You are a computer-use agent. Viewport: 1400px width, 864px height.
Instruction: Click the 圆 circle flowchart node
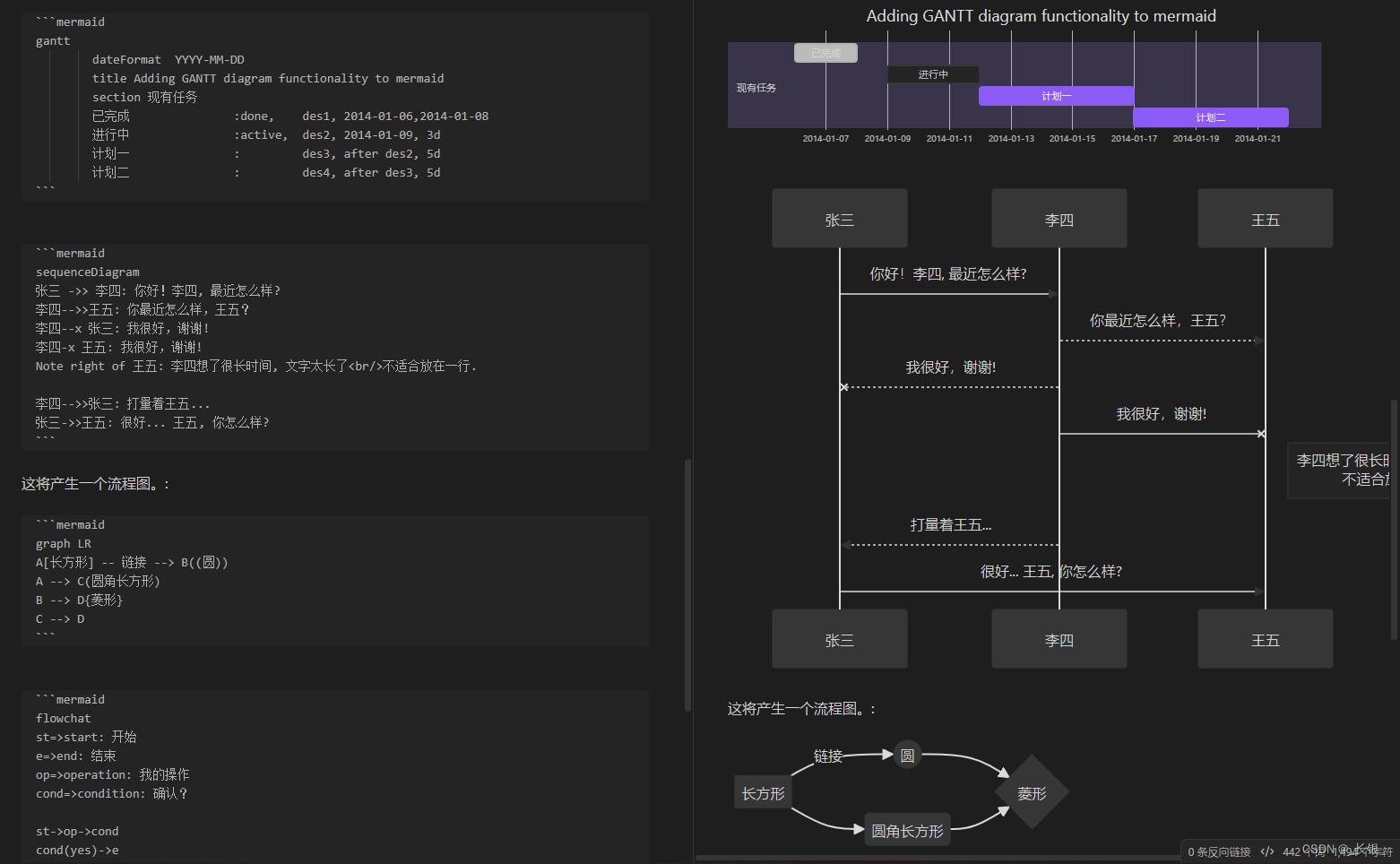(x=908, y=756)
